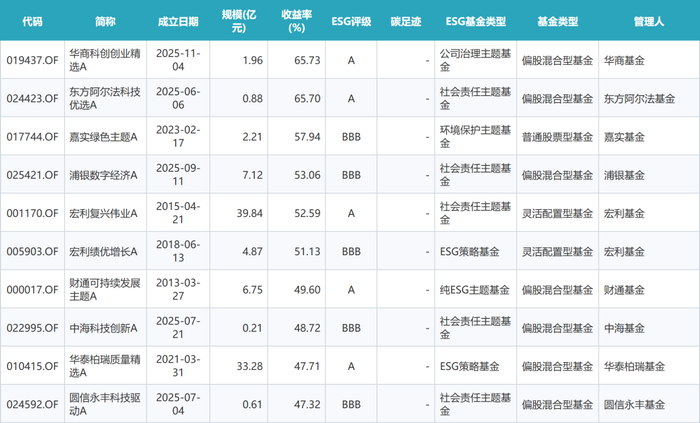Click the date 2013-03-27
Viewport: 700px width, 423px height.
tap(178, 290)
